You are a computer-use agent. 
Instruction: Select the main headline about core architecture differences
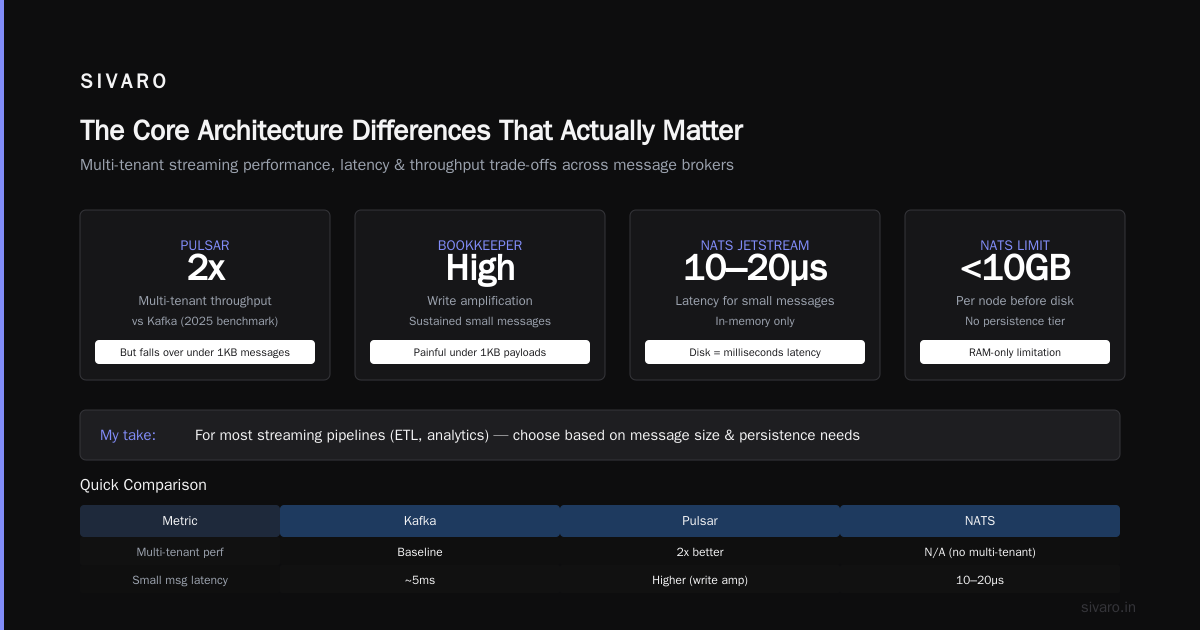tap(411, 130)
